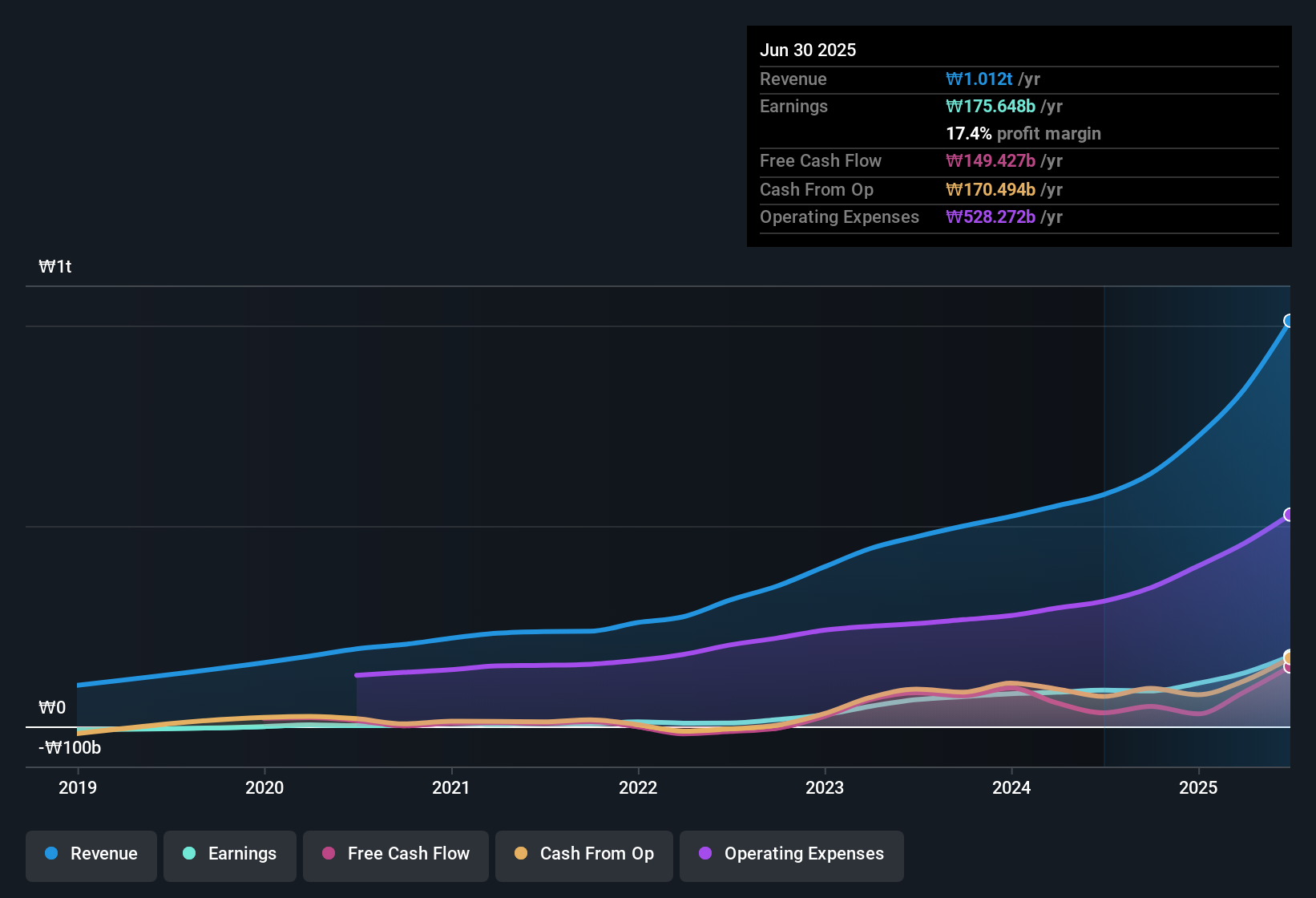Click the pink Free Cash Flow legend dot
Viewport: 1316px width, 898px height.
(x=329, y=853)
